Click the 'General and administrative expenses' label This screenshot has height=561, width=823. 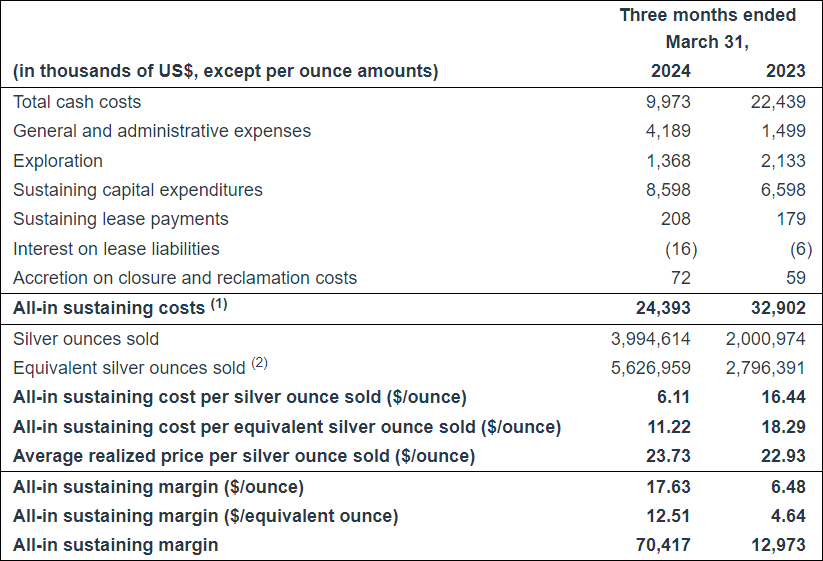[162, 131]
